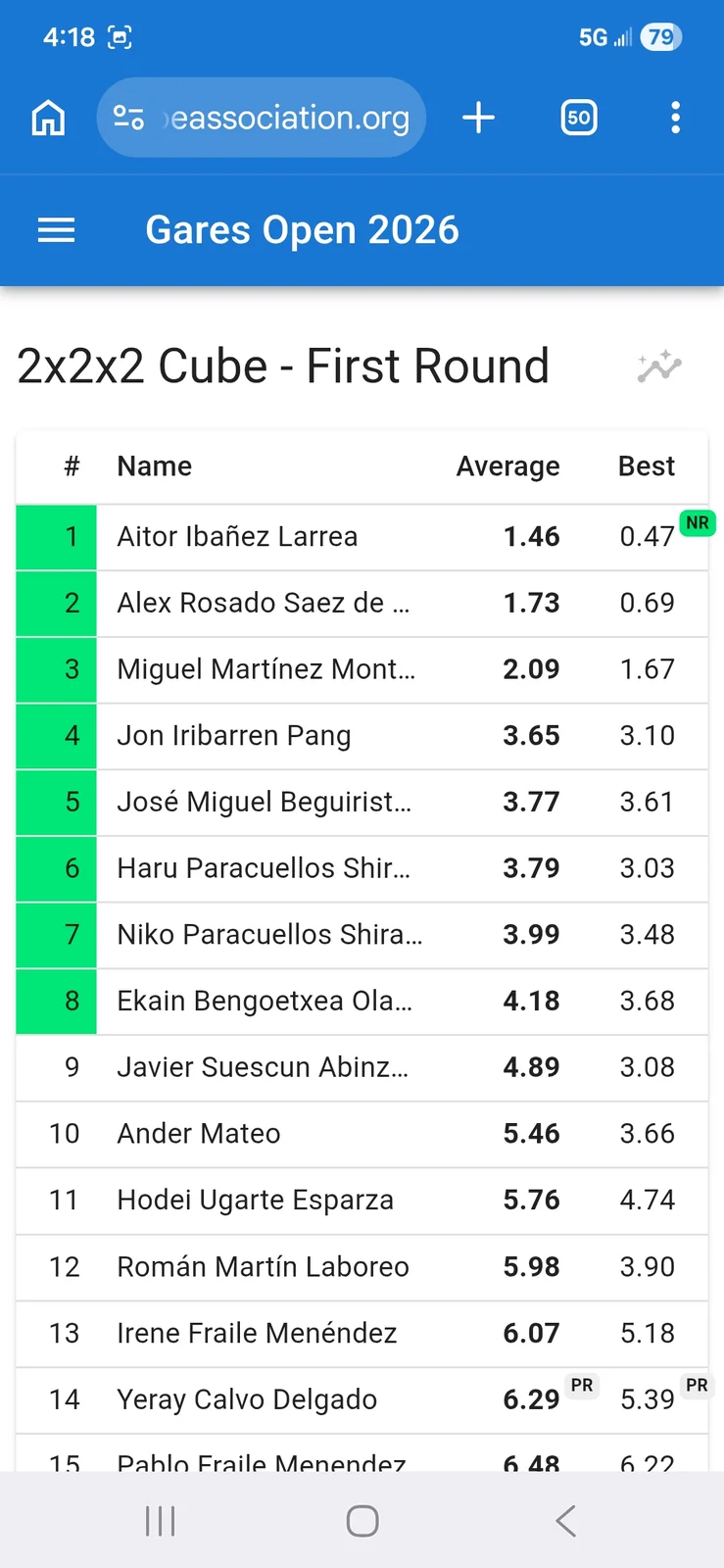The image size is (724, 1568).
Task: Select Ander Mateo's result row
Action: pos(362,1134)
